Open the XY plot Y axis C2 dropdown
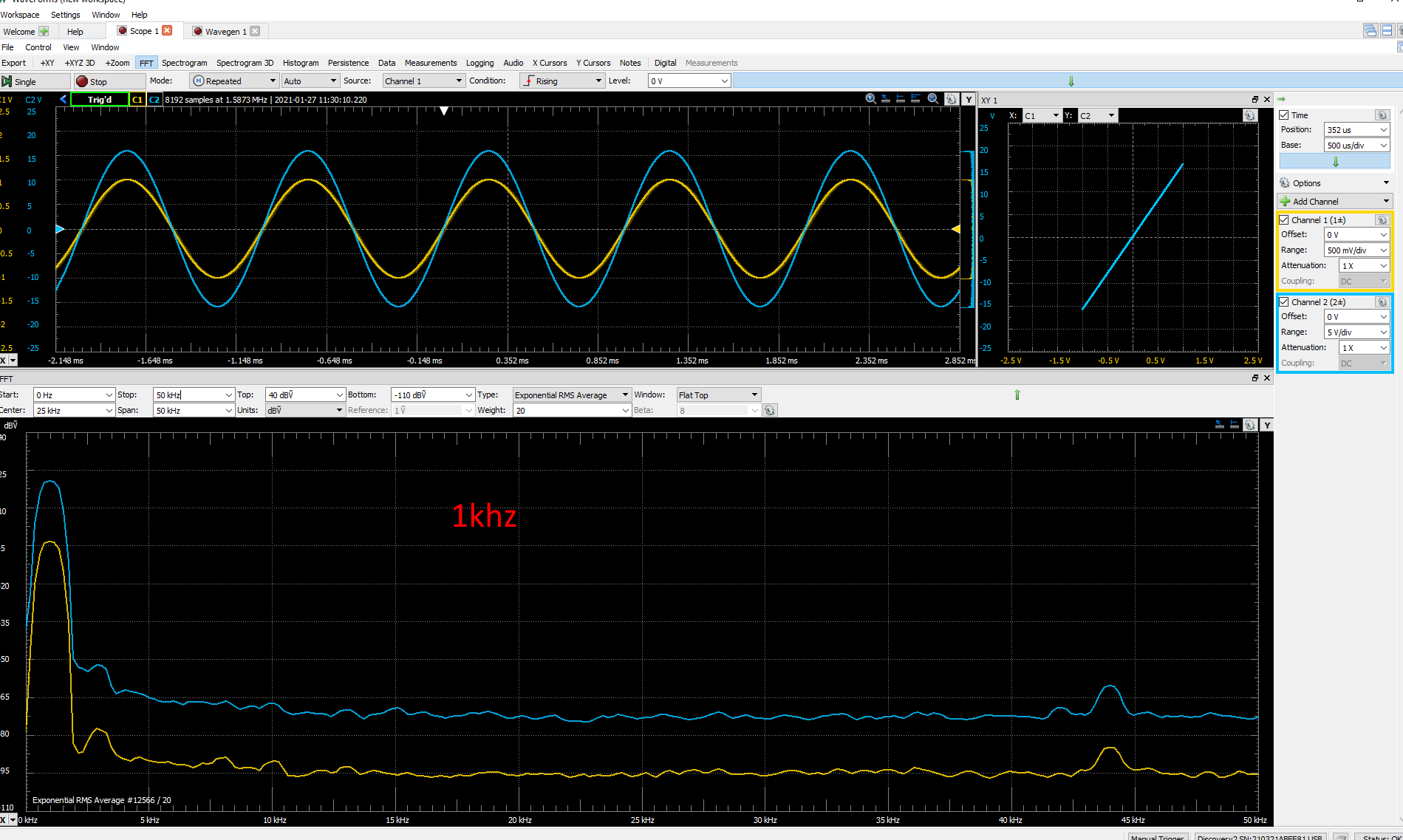The image size is (1403, 840). (1097, 115)
